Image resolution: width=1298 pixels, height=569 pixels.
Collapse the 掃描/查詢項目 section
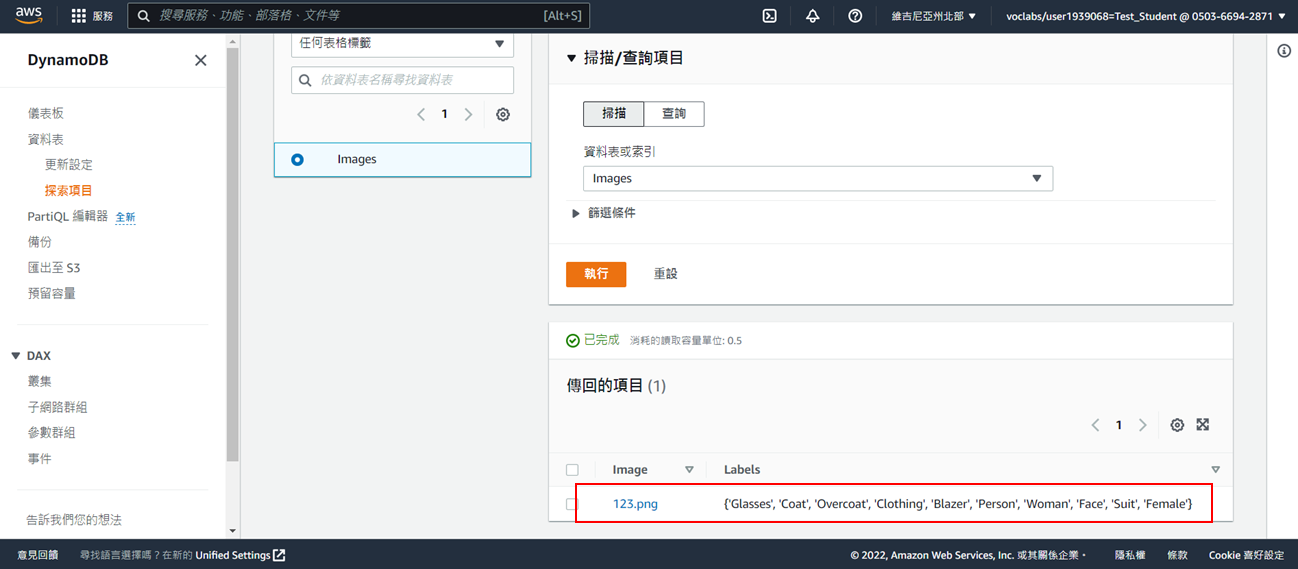(572, 58)
